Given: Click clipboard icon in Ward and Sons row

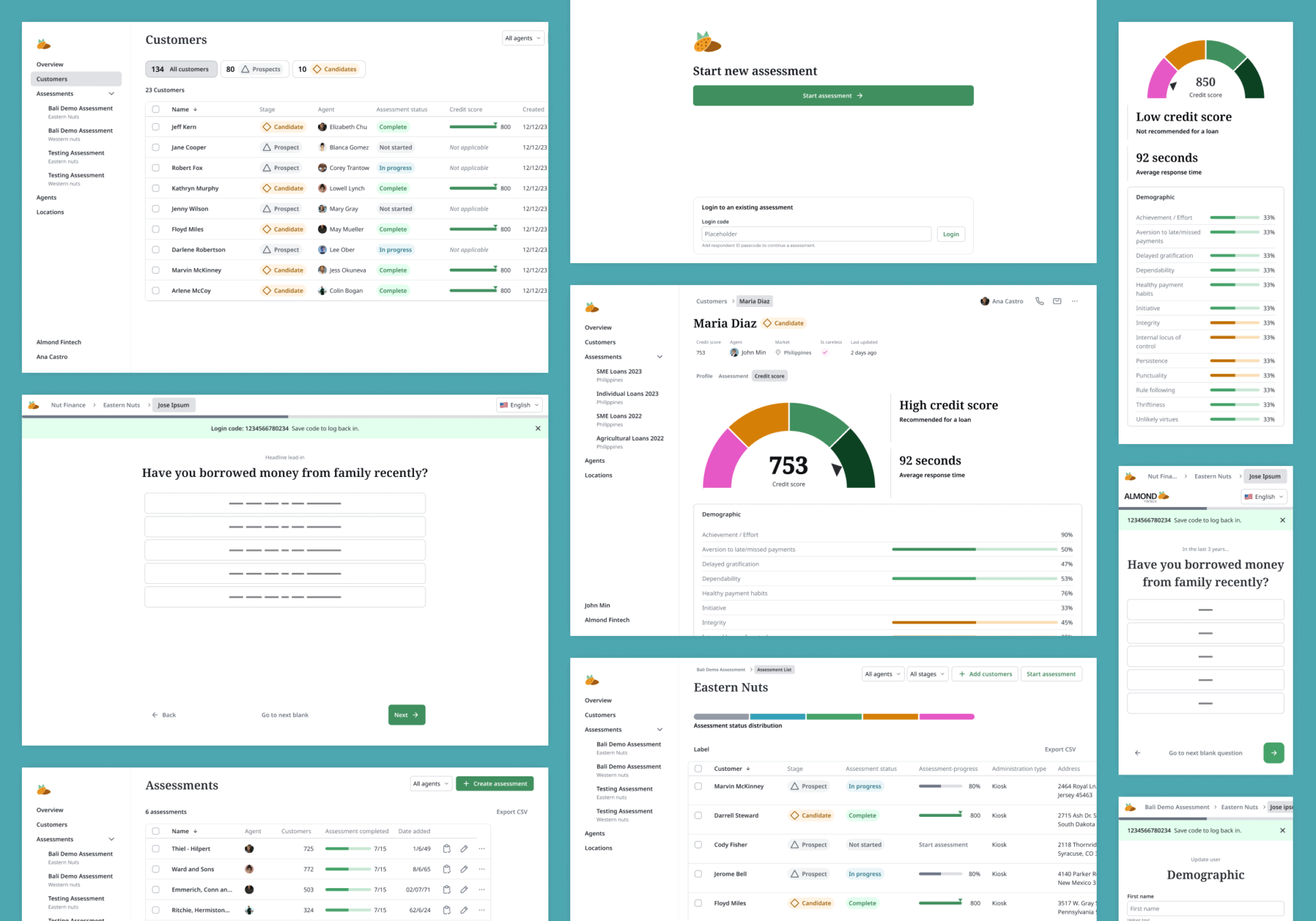Looking at the screenshot, I should 447,870.
